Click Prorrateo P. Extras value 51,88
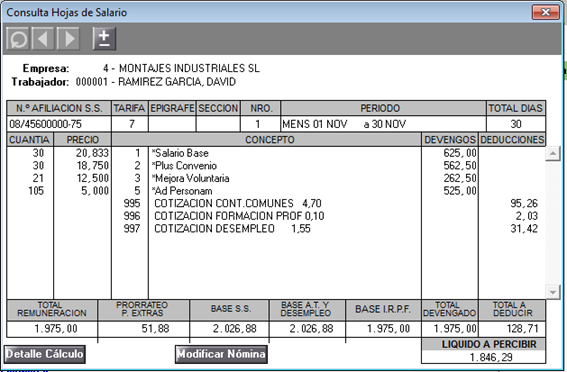Viewport: 567px width, 372px height. click(x=155, y=329)
